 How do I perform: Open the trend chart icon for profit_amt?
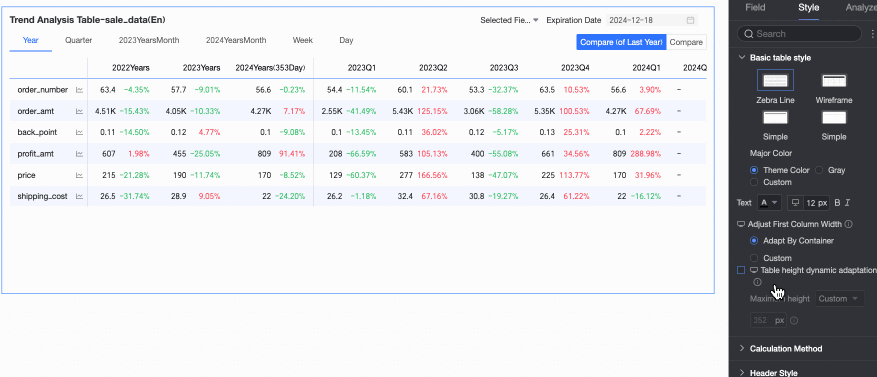tap(79, 154)
